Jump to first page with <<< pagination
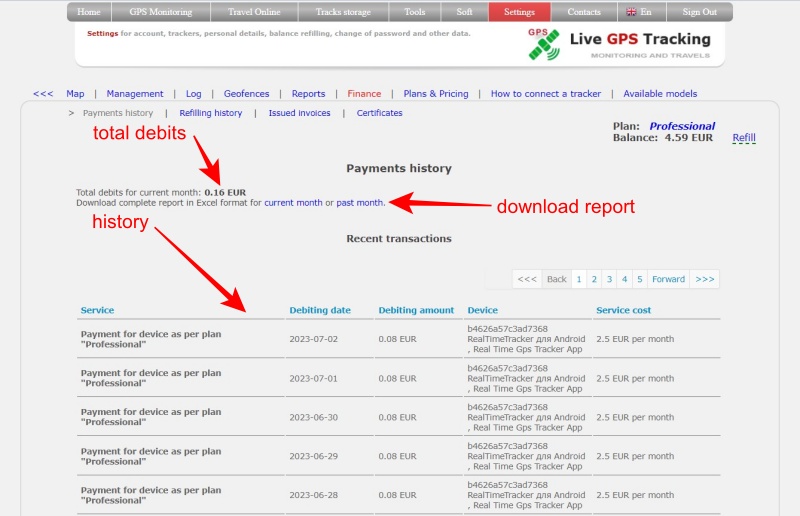800x516 pixels. pyautogui.click(x=527, y=279)
